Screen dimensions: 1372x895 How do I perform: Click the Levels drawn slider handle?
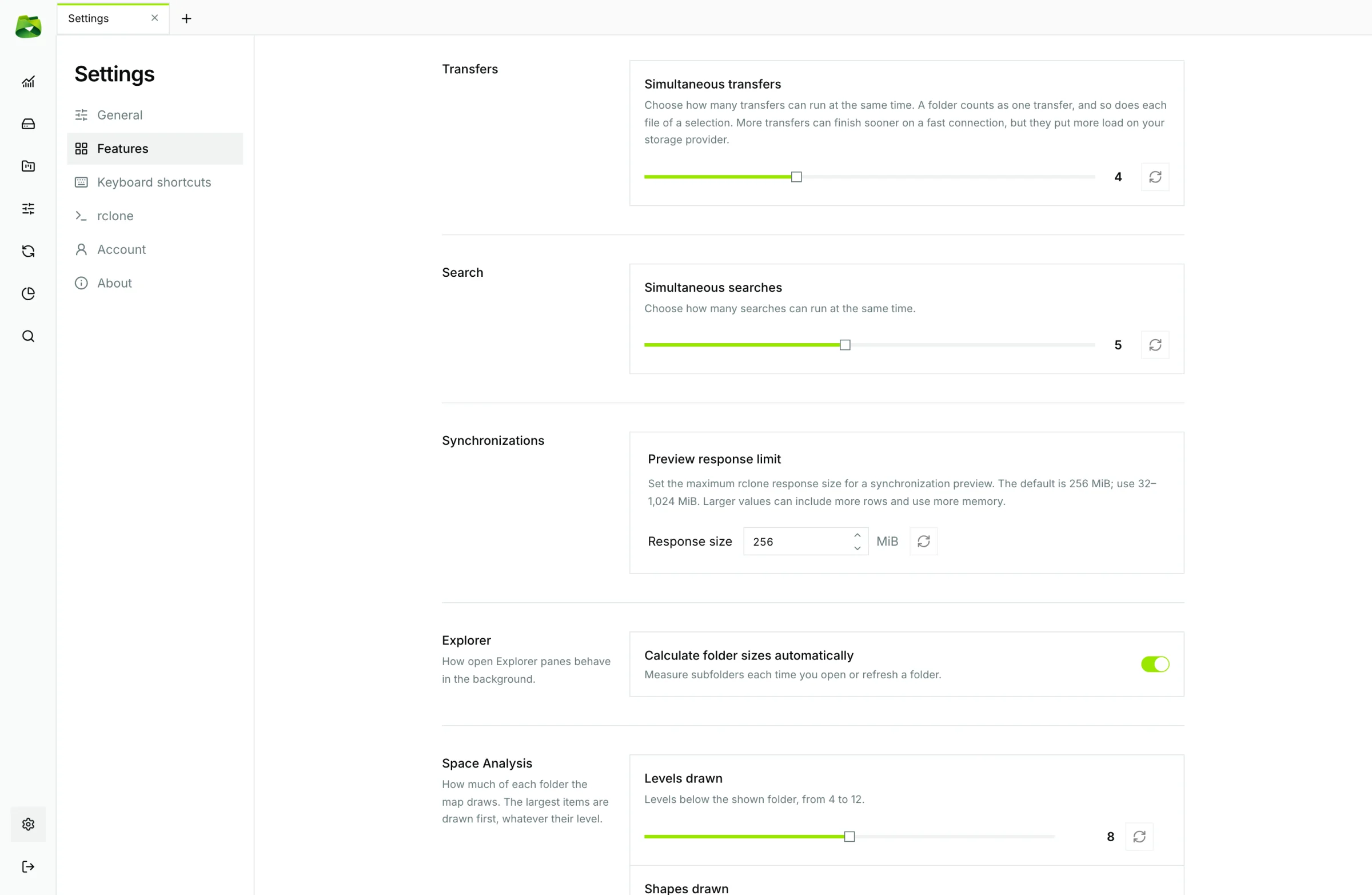pos(849,837)
